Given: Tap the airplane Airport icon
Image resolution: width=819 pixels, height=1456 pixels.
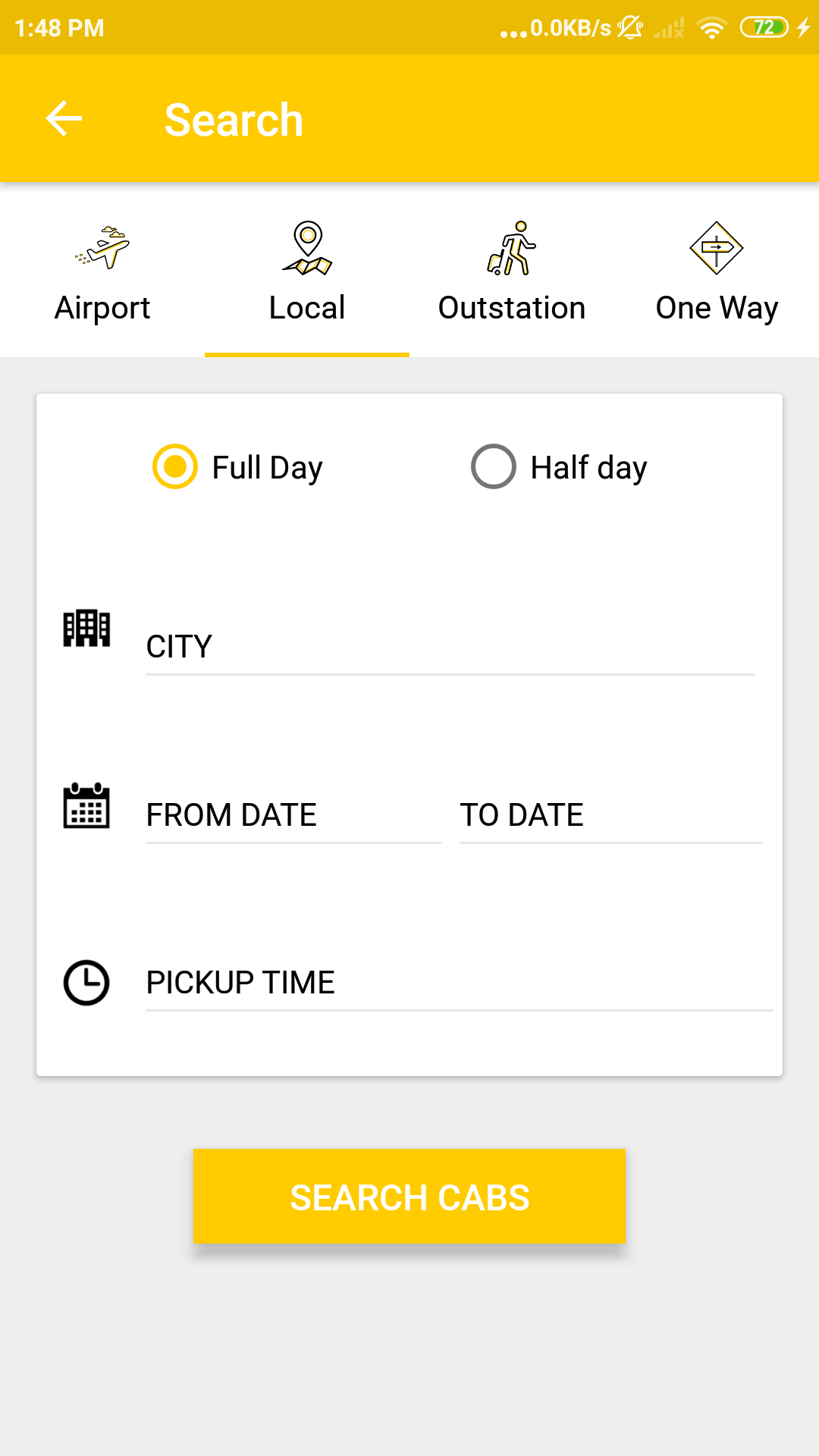Looking at the screenshot, I should tap(102, 247).
